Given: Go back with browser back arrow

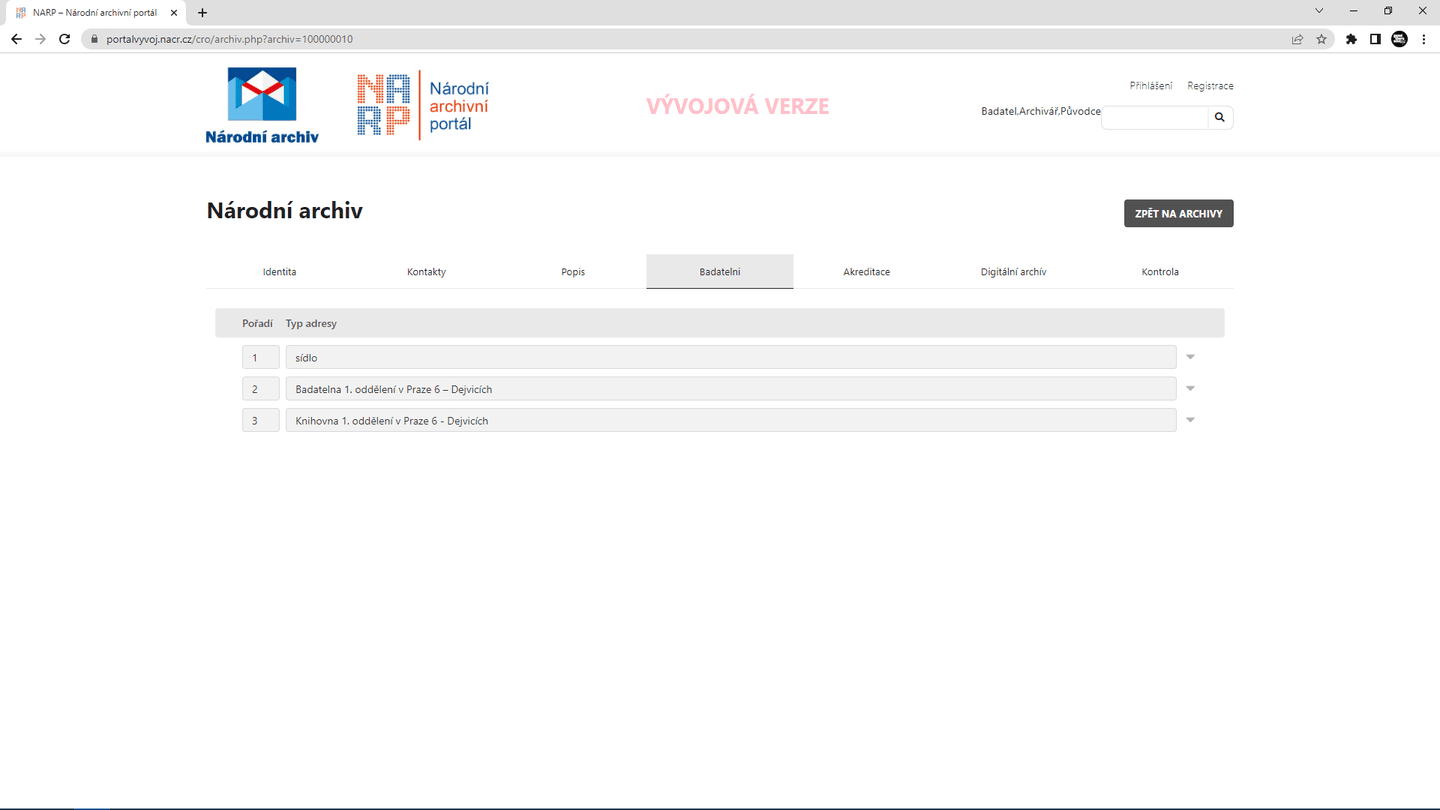Looking at the screenshot, I should 16,39.
